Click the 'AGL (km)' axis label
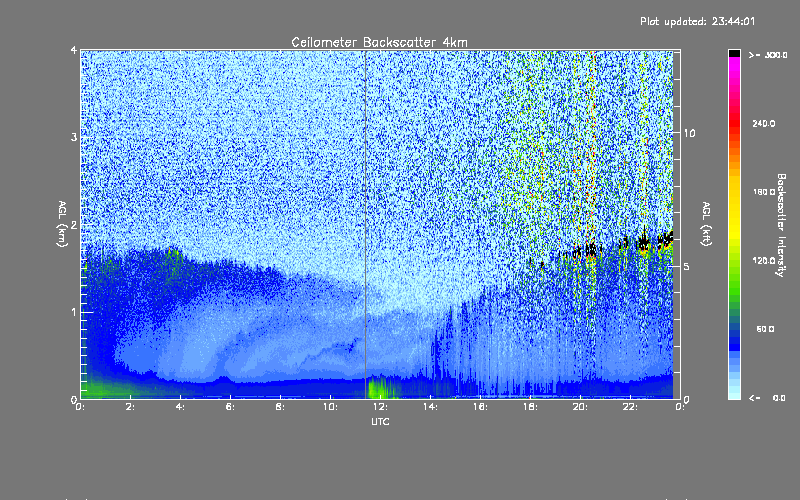 62,224
